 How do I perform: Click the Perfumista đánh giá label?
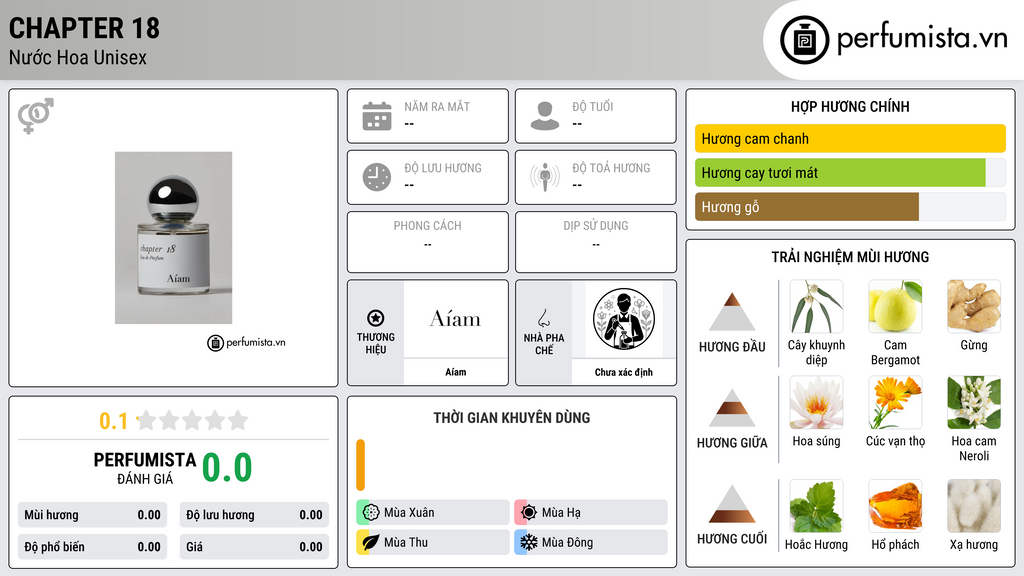[145, 468]
